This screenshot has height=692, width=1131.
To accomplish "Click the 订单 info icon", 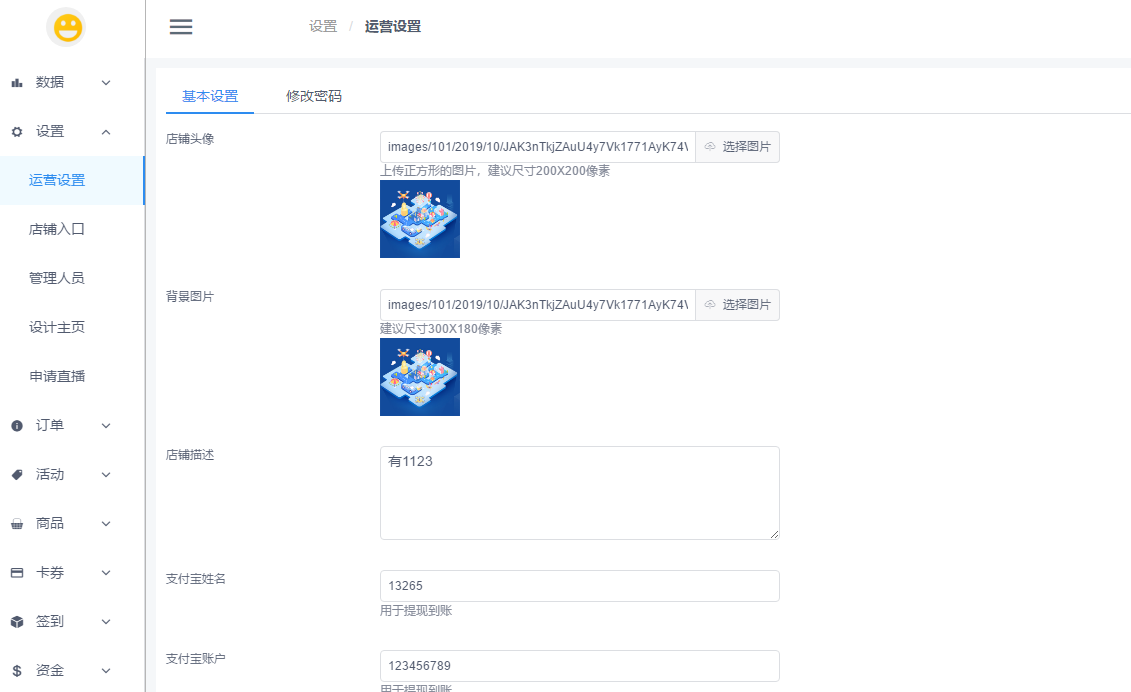I will click(x=17, y=426).
